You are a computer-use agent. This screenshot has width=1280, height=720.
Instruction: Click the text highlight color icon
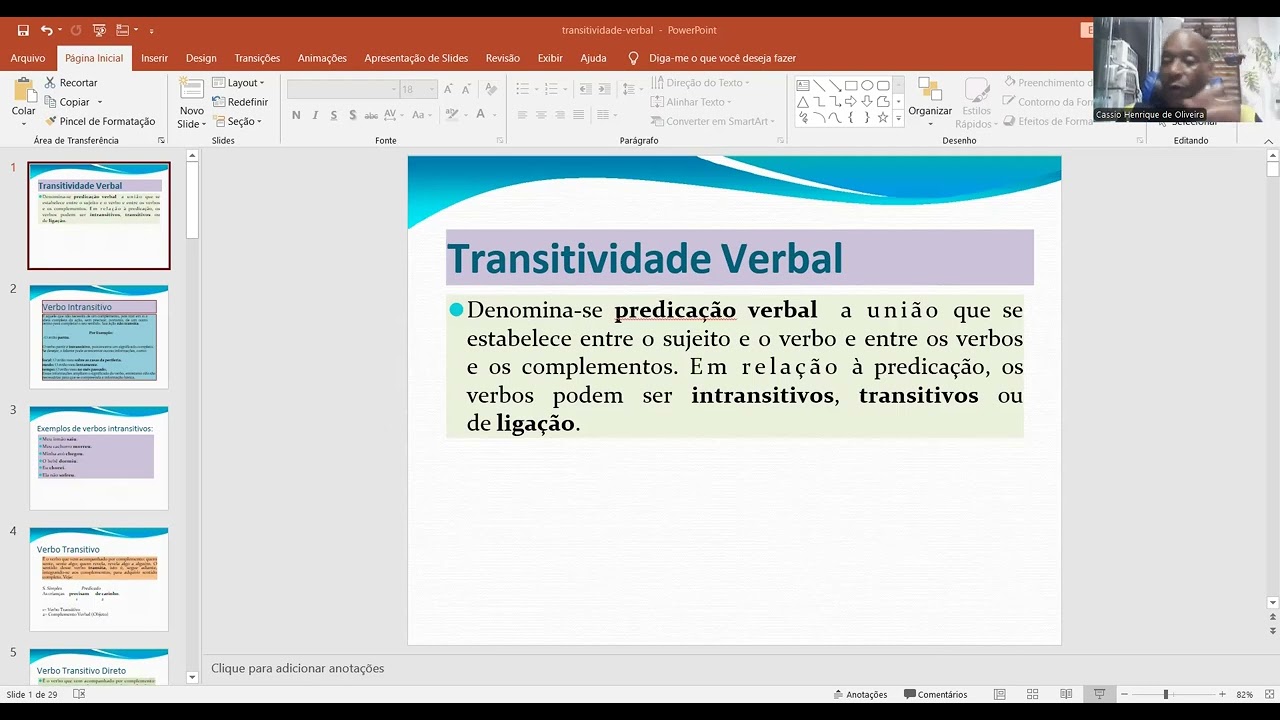[451, 115]
